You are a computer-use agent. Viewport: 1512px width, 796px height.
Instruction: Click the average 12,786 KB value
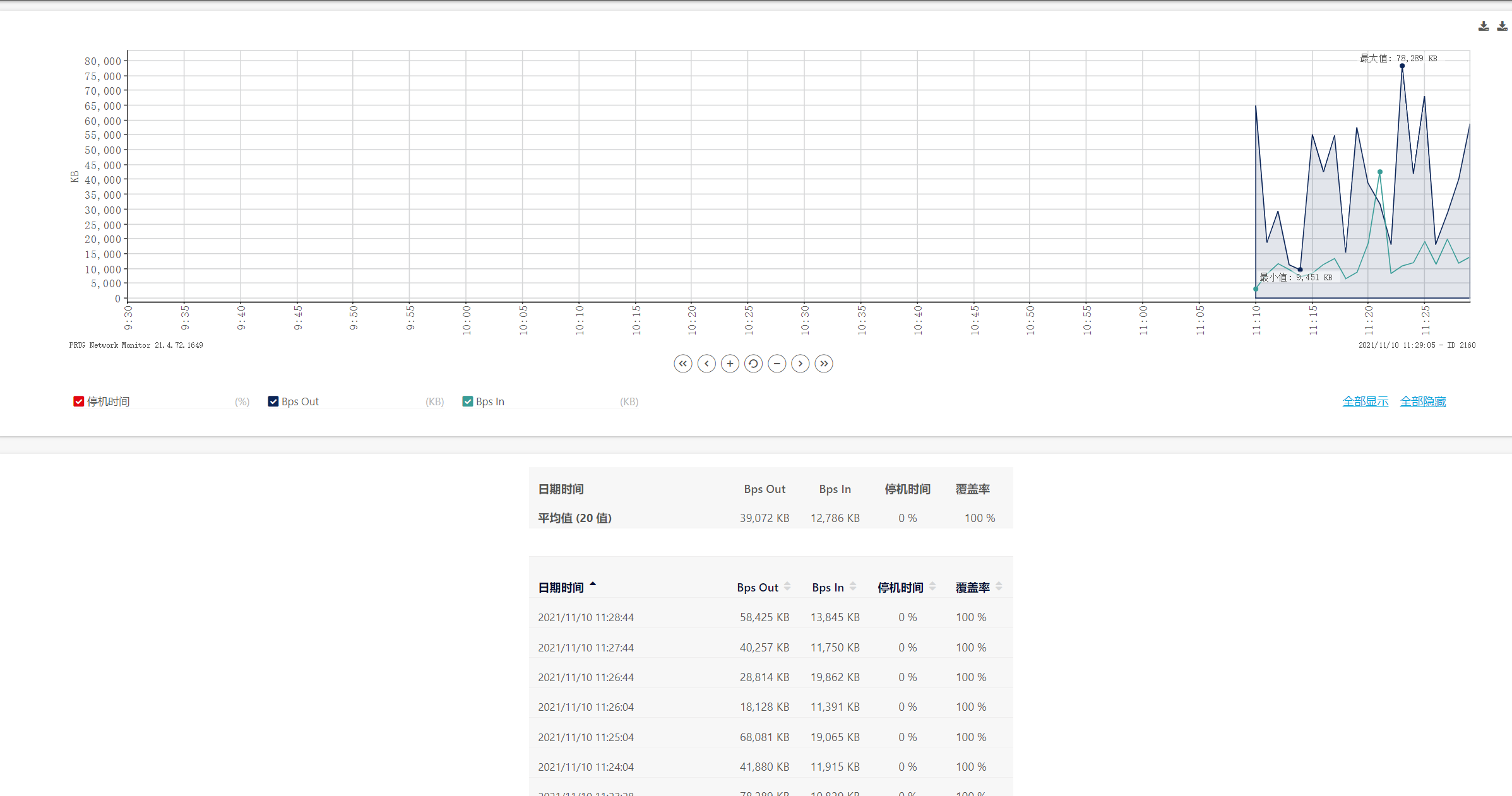835,518
